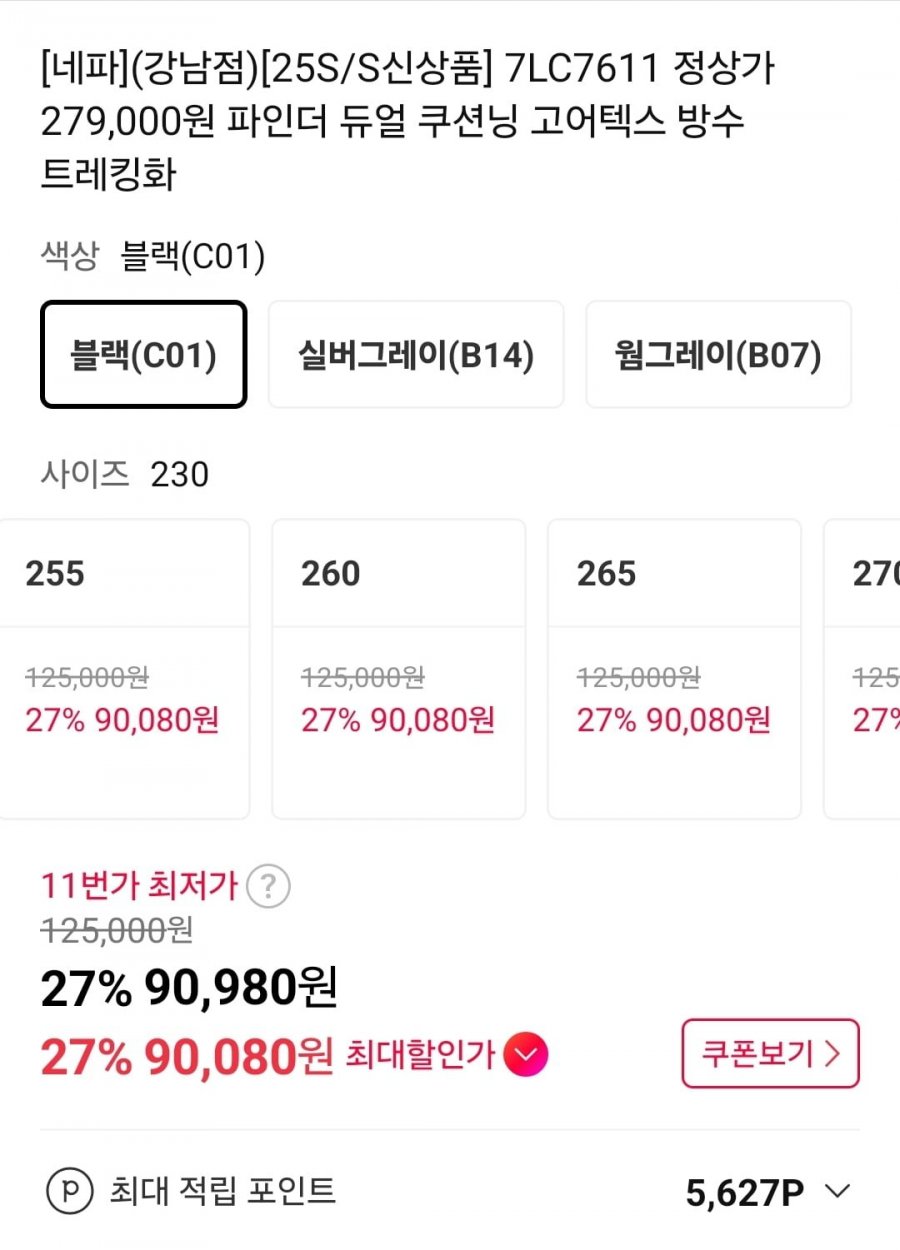Click the 27% 90,080원 max discount price
900x1250 pixels.
[x=186, y=1057]
